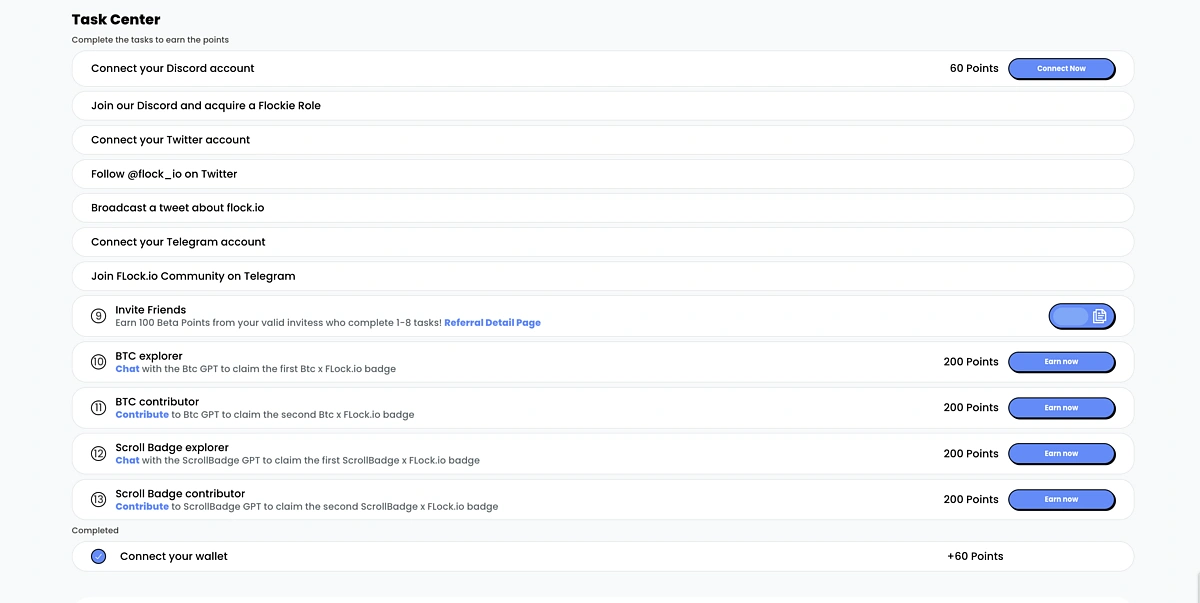Select the 'Follow @flock_io on Twitter' task
The width and height of the screenshot is (1200, 603).
pos(164,174)
